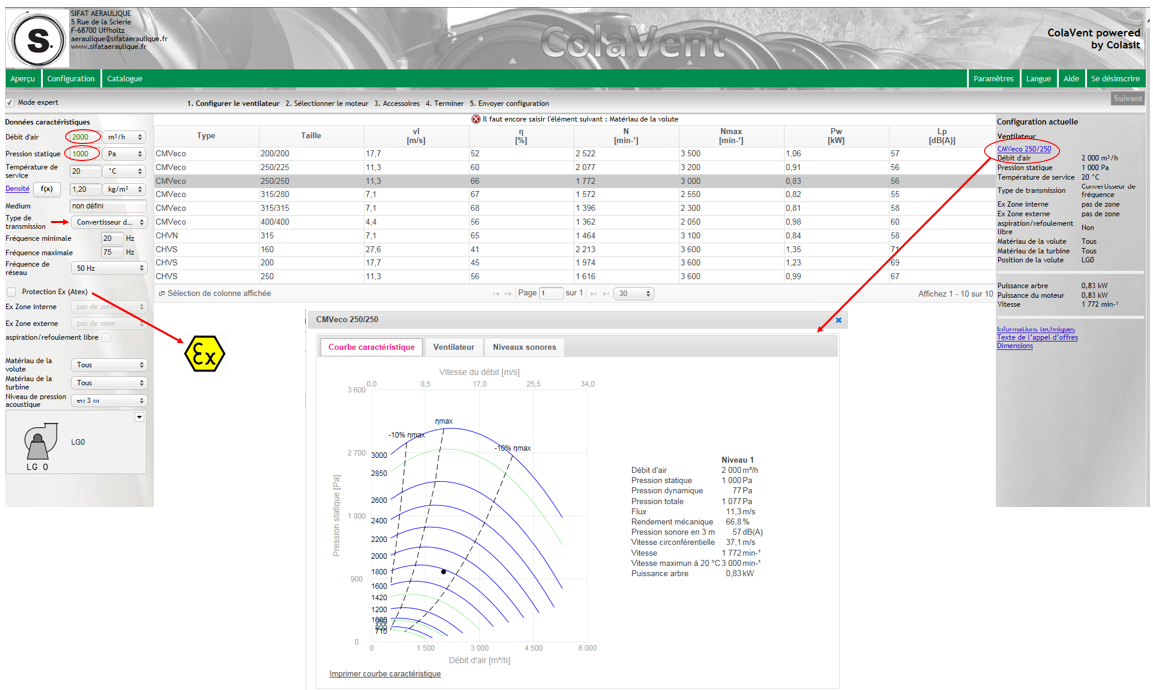Switch to the Ventilateur tab
The width and height of the screenshot is (1153, 690).
(454, 347)
